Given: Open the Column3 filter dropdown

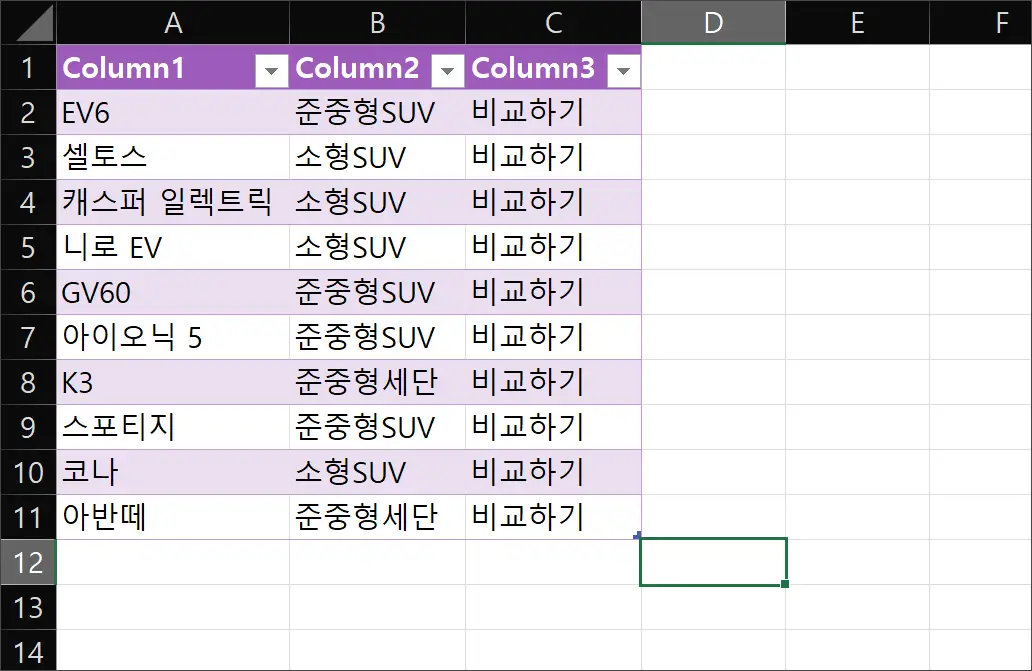Looking at the screenshot, I should [x=623, y=70].
